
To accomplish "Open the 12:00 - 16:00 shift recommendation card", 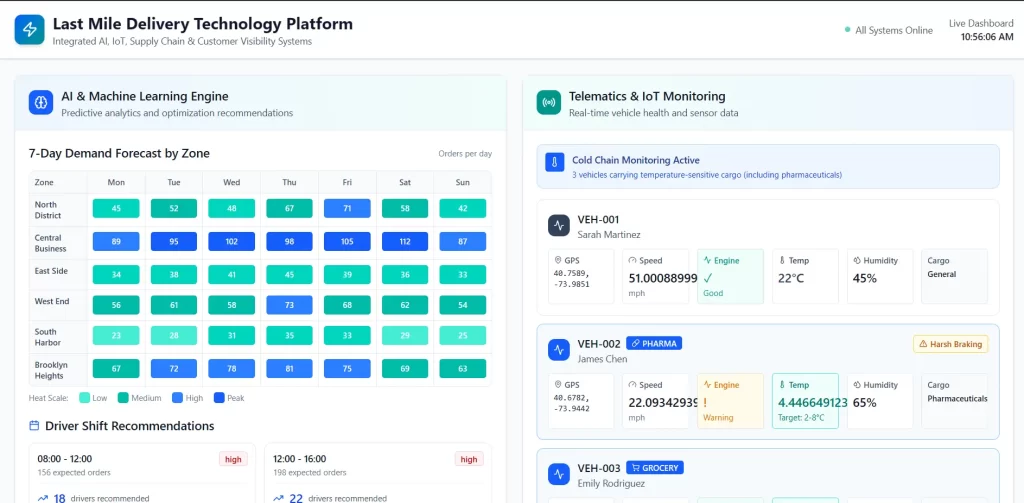I will [x=380, y=472].
